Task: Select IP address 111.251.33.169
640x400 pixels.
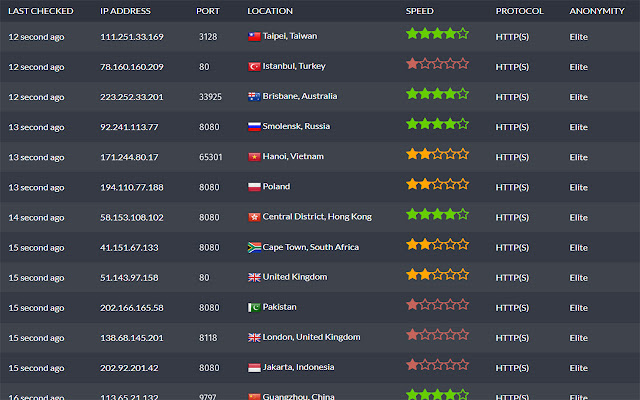Action: (132, 37)
